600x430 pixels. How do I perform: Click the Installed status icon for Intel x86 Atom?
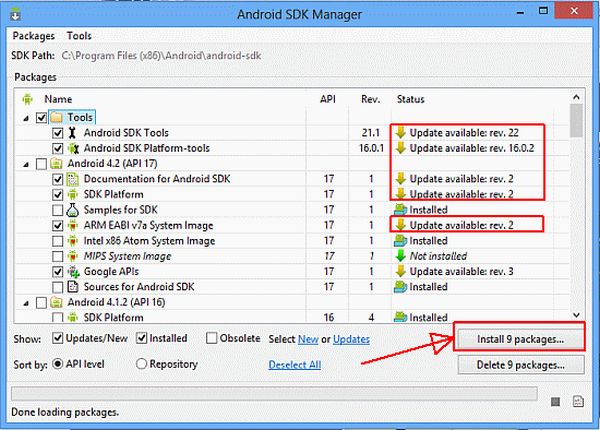coord(400,240)
